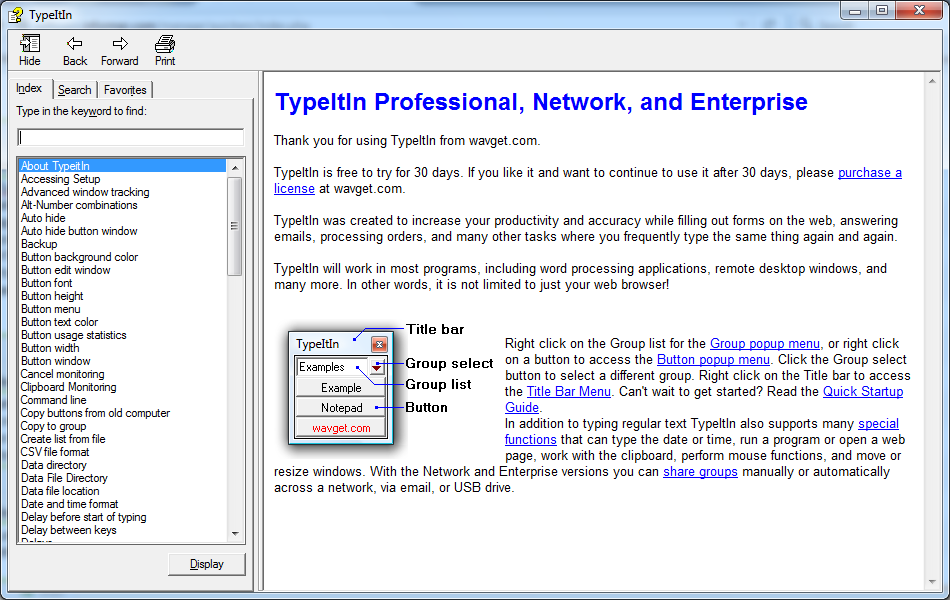Open the 'purchase a license' link
The width and height of the screenshot is (950, 600).
pos(869,173)
